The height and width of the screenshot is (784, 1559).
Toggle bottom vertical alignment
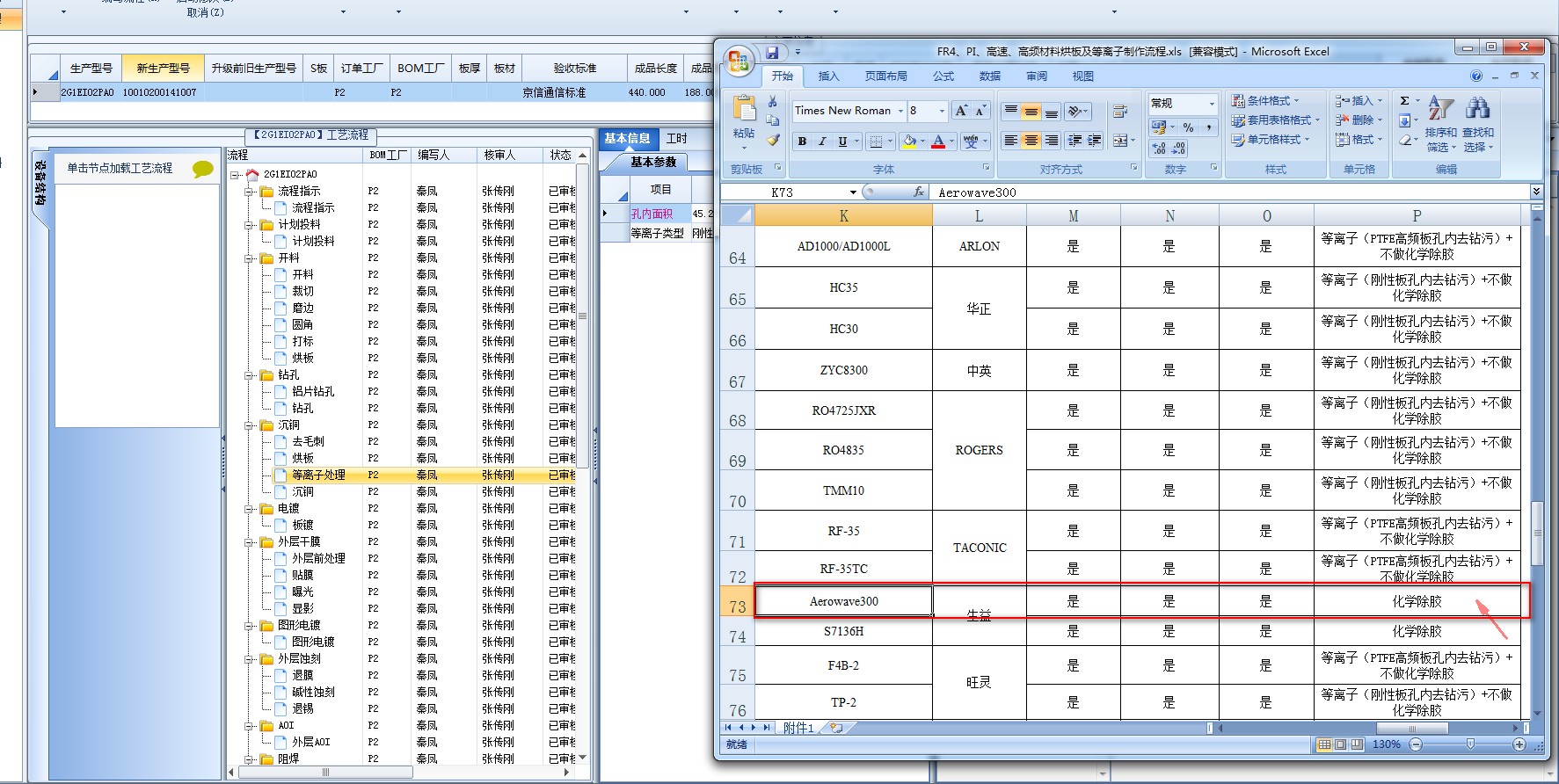pos(1051,111)
